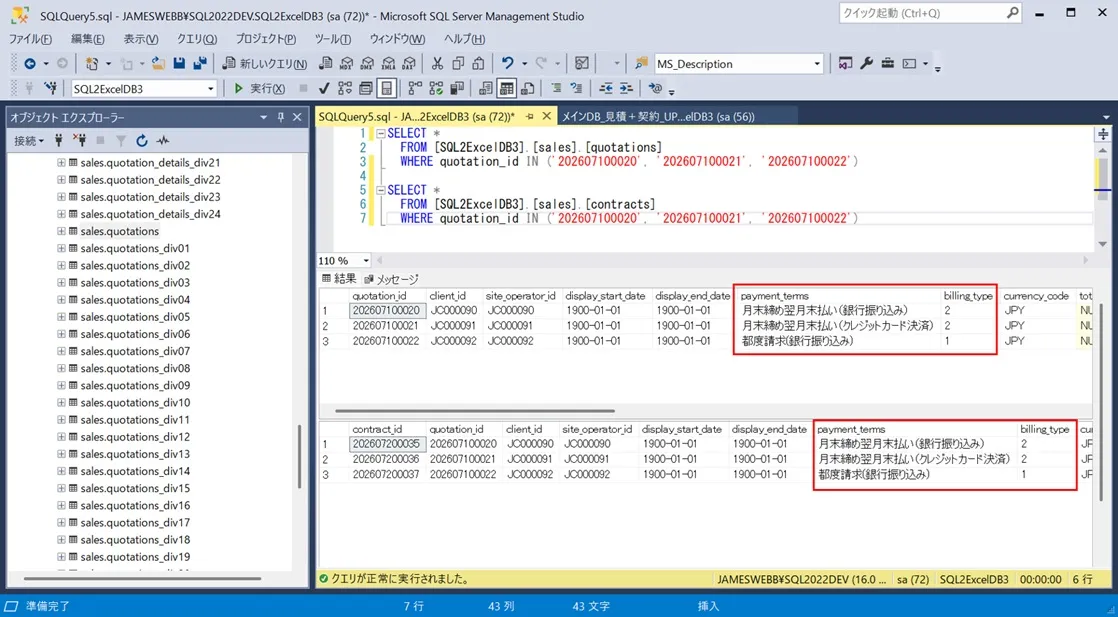Image resolution: width=1118 pixels, height=617 pixels.
Task: Expand the sales.quotations_div05 table node
Action: point(61,317)
